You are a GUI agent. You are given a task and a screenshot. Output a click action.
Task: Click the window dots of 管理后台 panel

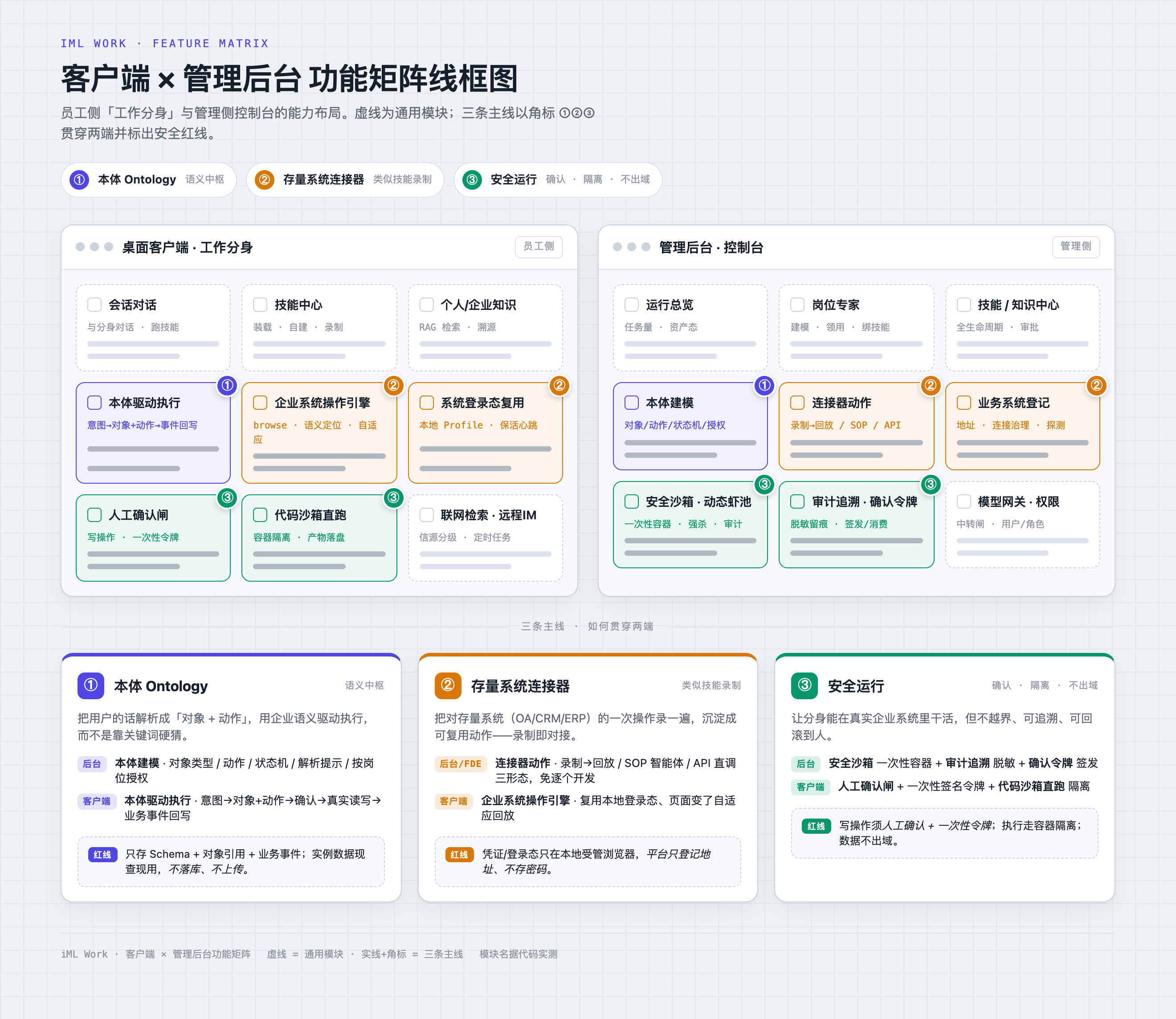pos(632,247)
